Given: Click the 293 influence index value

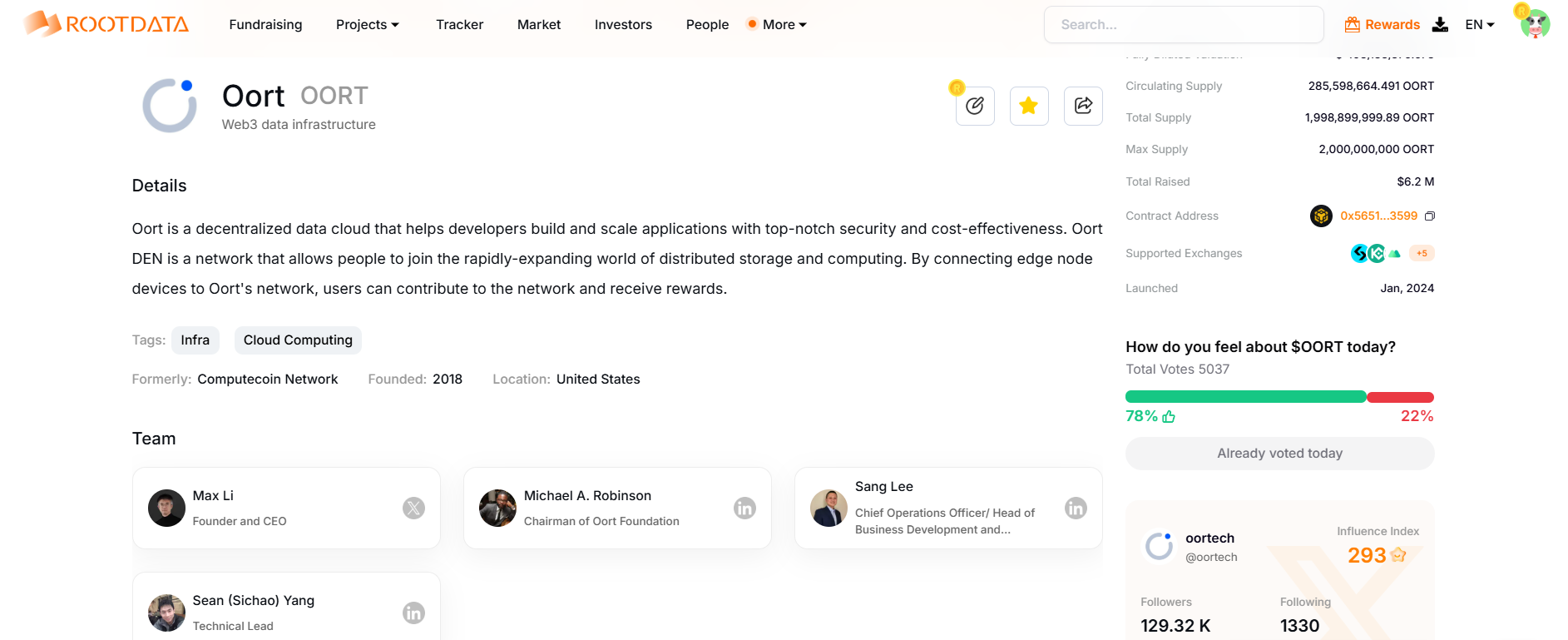Looking at the screenshot, I should pyautogui.click(x=1367, y=554).
